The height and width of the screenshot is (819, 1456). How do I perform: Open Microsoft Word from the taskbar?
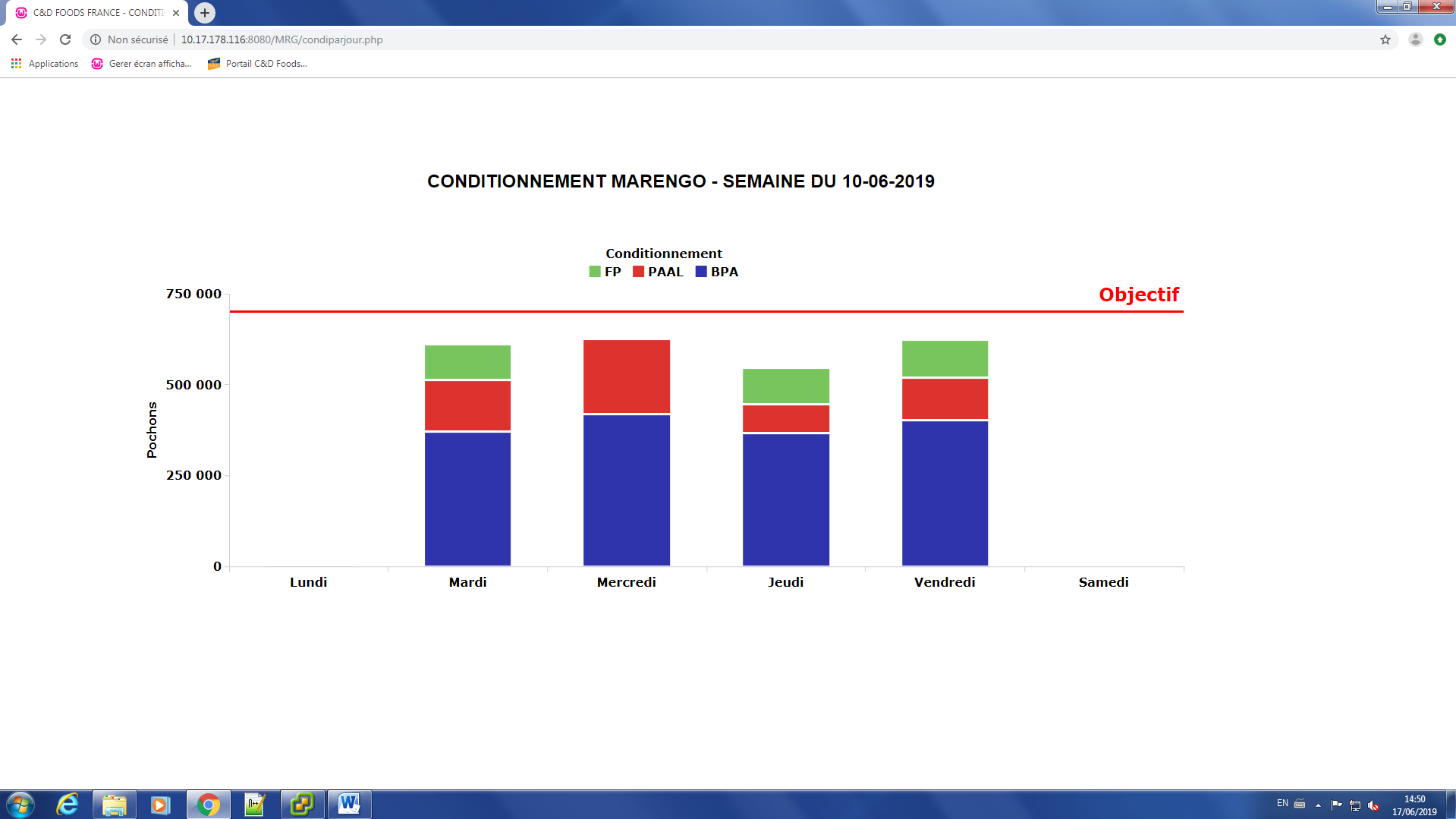349,805
